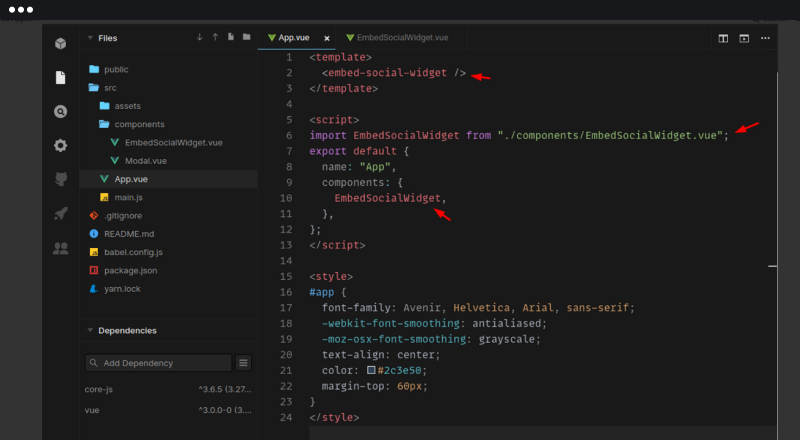
Task: Open Modal.vue in the file tree
Action: [x=168, y=161]
